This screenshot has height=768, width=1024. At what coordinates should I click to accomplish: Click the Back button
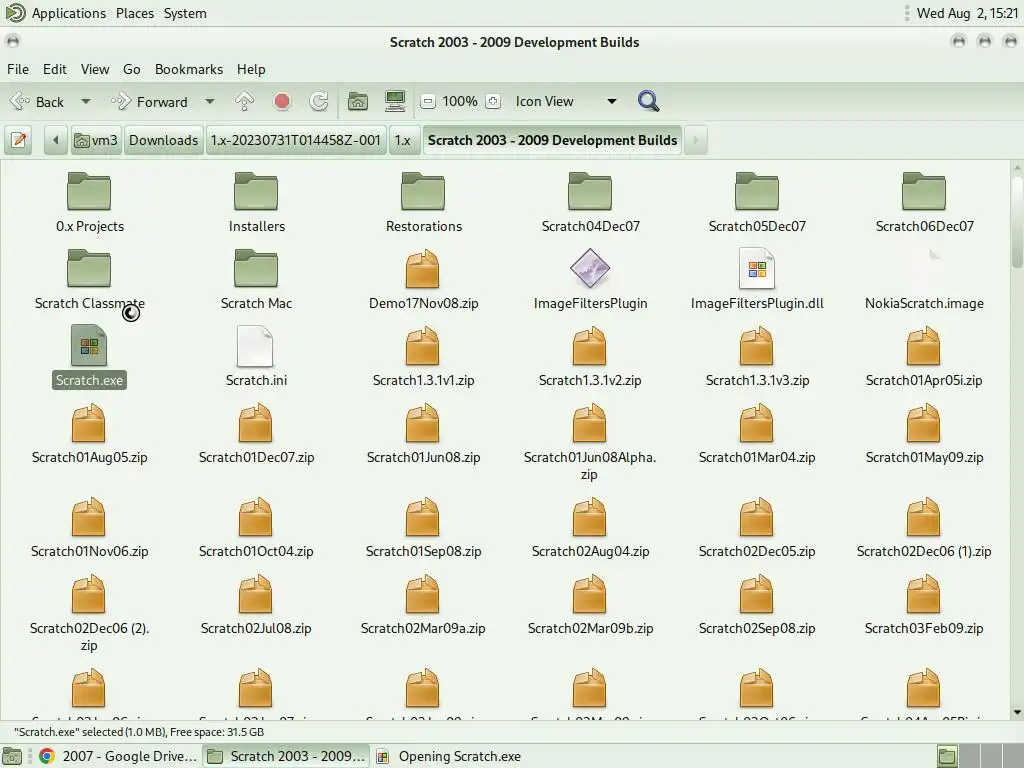(37, 101)
